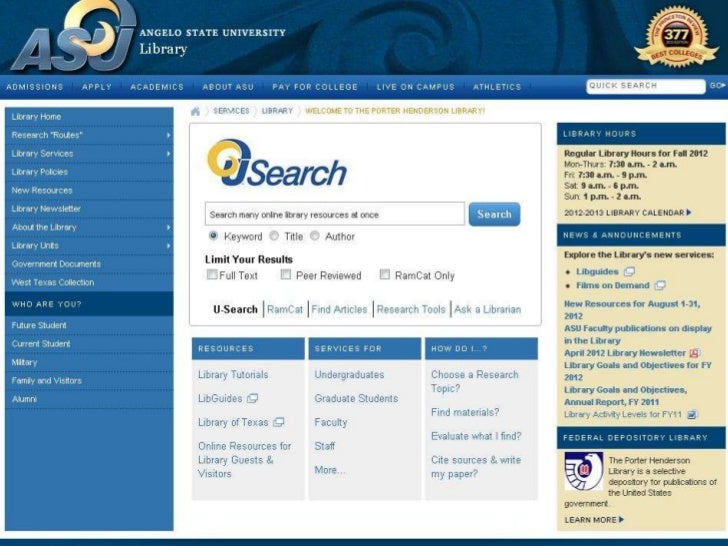Click external link icon next to Libguides news item
The height and width of the screenshot is (546, 728).
pyautogui.click(x=629, y=272)
